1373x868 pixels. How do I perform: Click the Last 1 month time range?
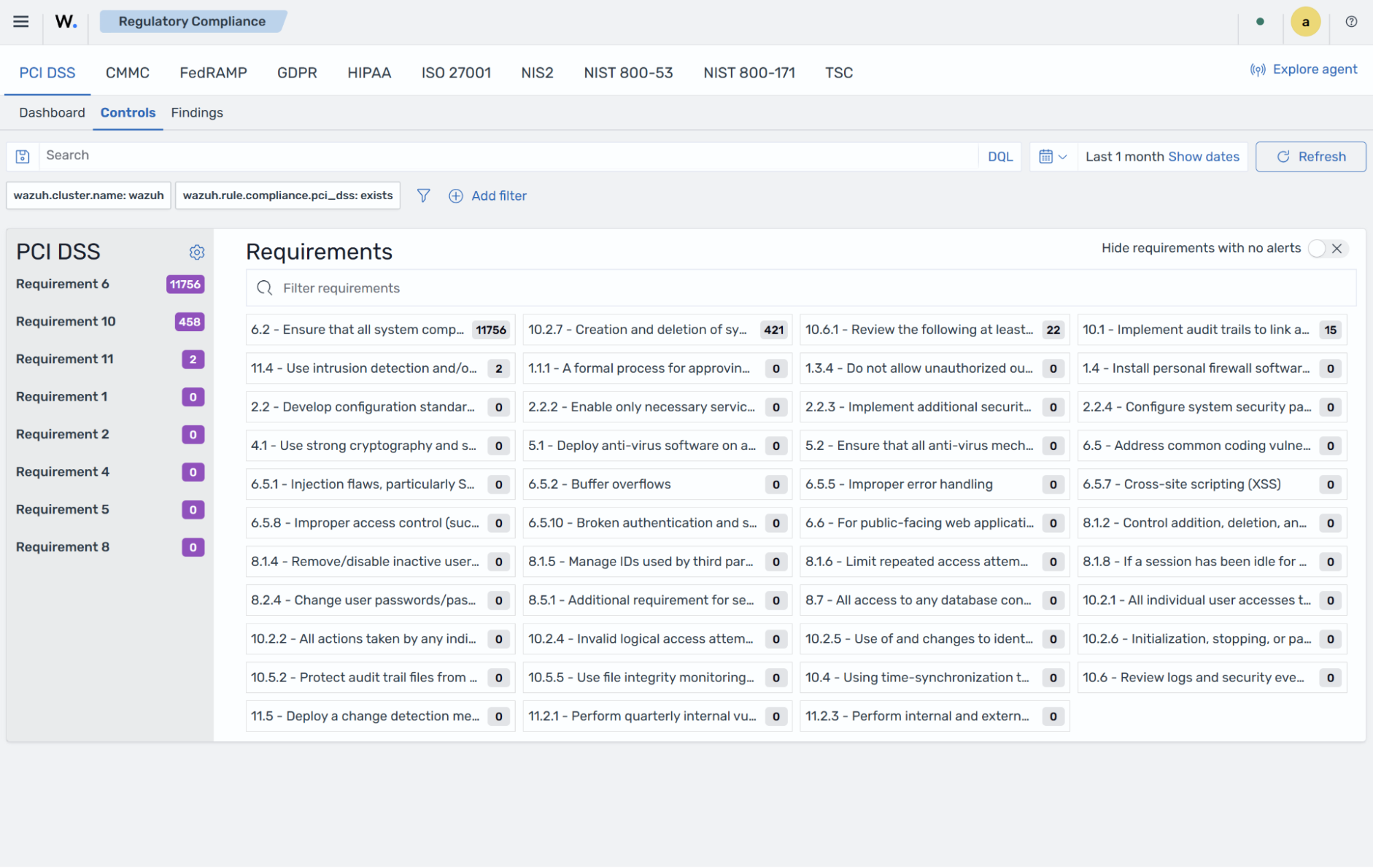(1124, 157)
